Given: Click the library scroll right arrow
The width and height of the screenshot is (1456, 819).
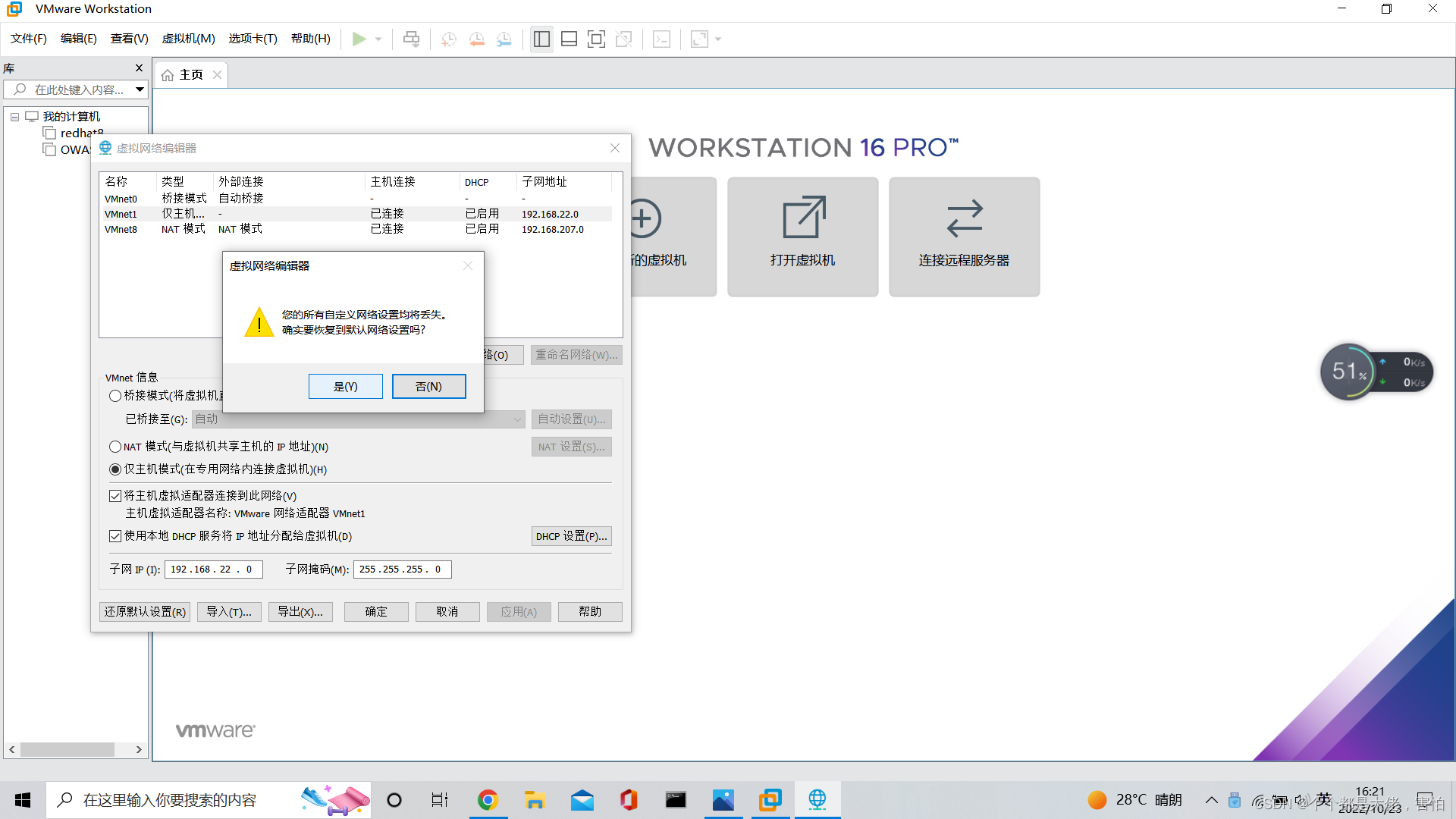Looking at the screenshot, I should tap(139, 749).
